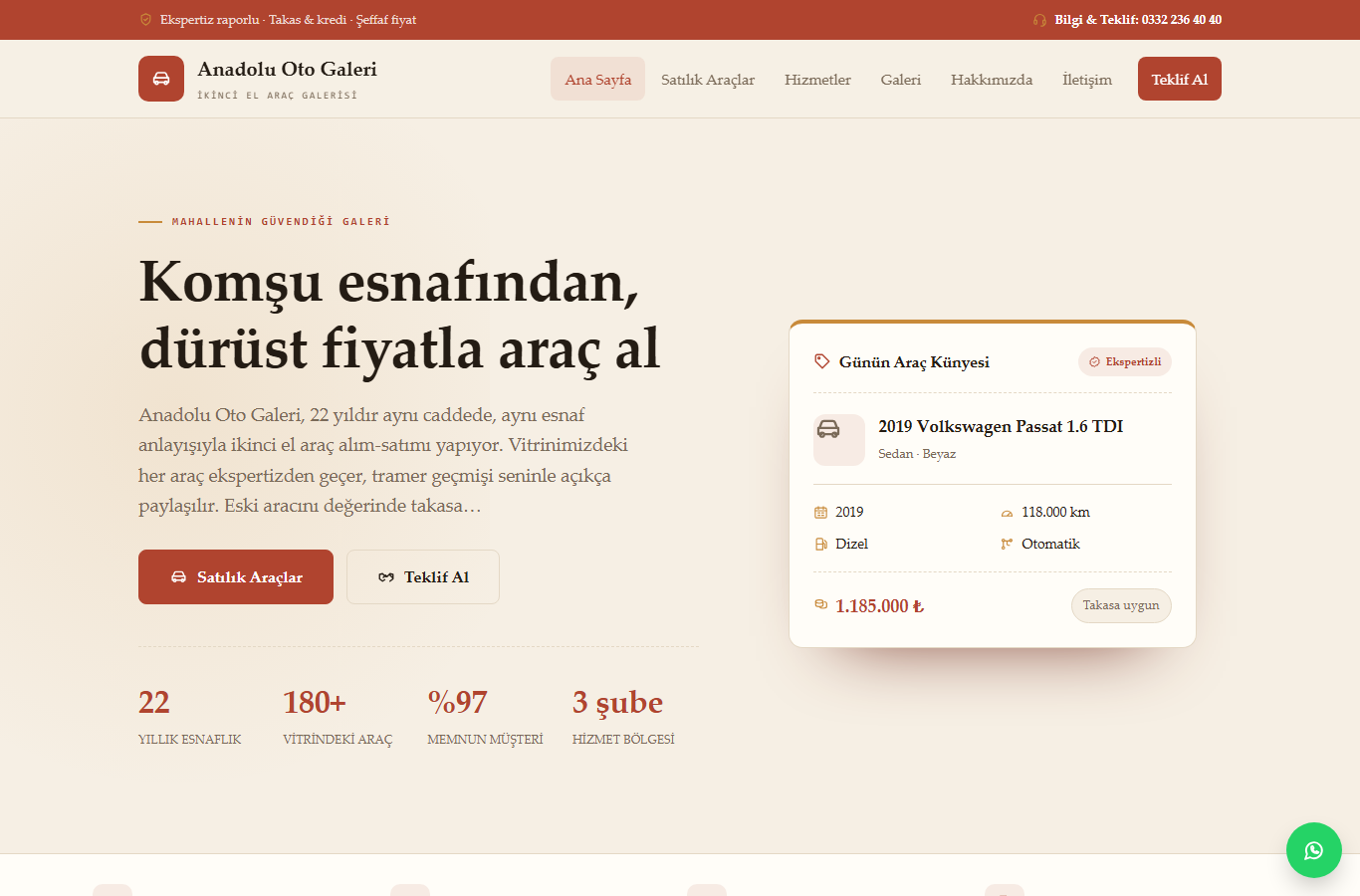Click the 2019 Volkswagen Passat 1.6 TDI title

[1001, 426]
